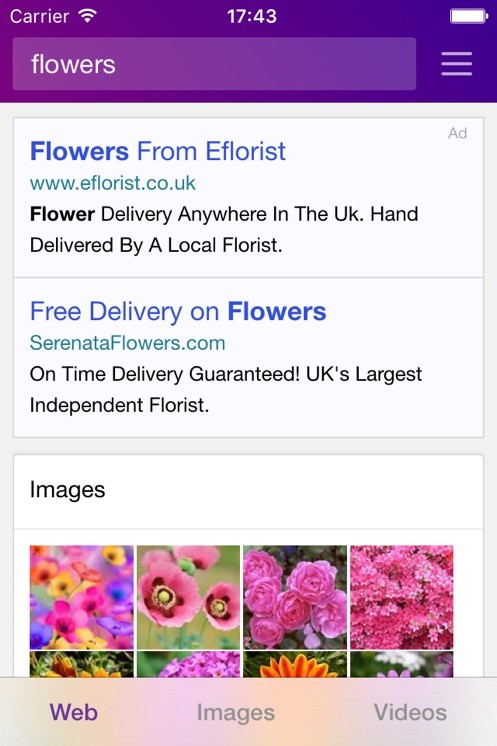Select the orange daisy thumbnail in second row
The height and width of the screenshot is (746, 497).
pyautogui.click(x=295, y=665)
